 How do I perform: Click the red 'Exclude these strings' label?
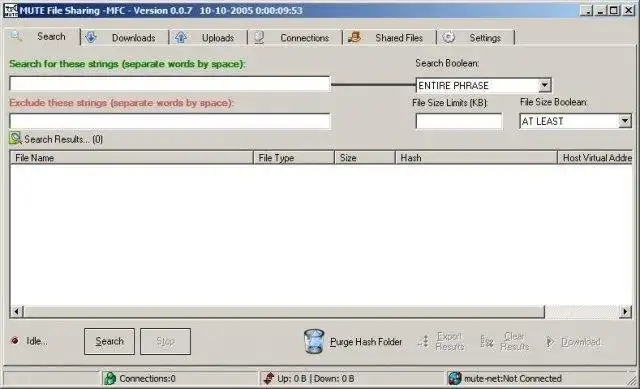point(121,103)
